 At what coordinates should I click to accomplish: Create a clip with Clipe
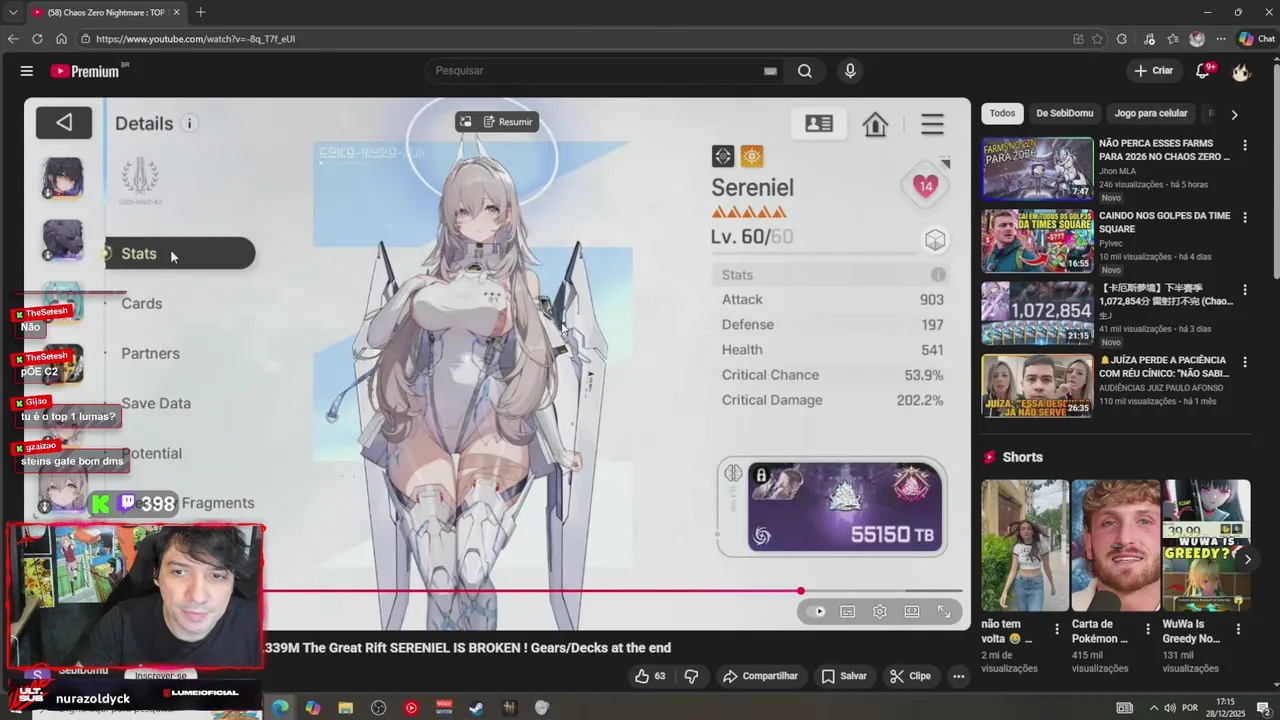910,676
